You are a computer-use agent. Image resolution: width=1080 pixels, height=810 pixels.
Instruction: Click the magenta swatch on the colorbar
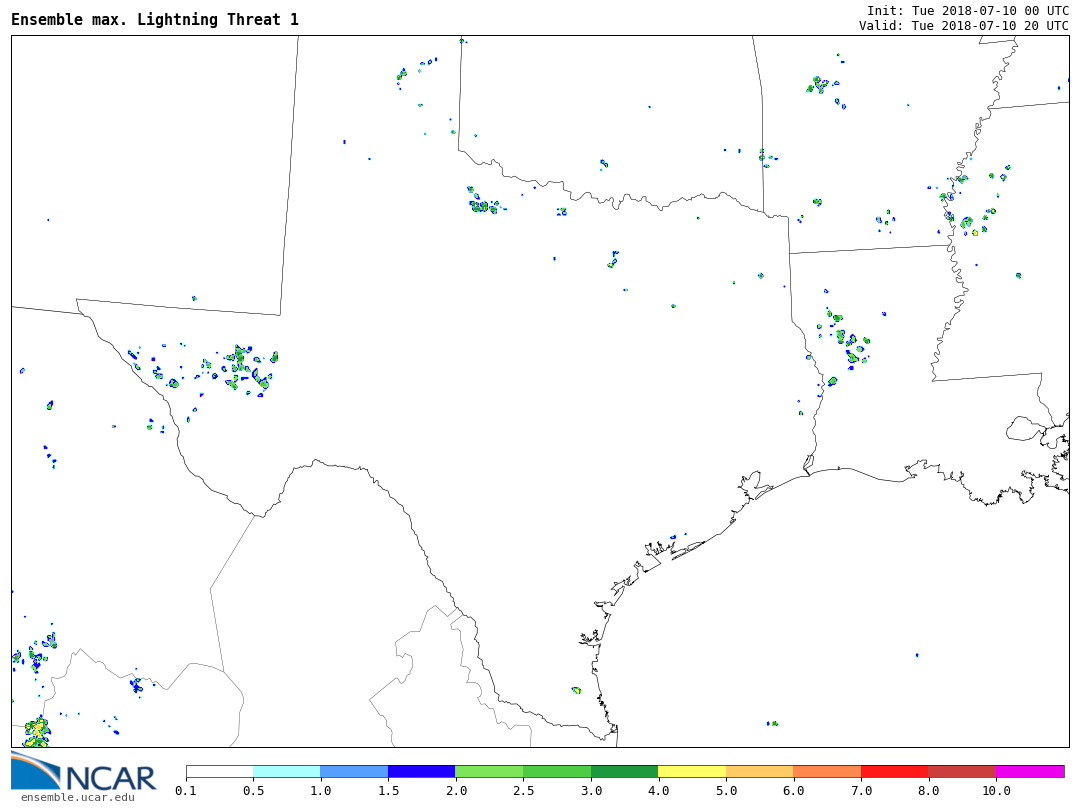[1030, 772]
